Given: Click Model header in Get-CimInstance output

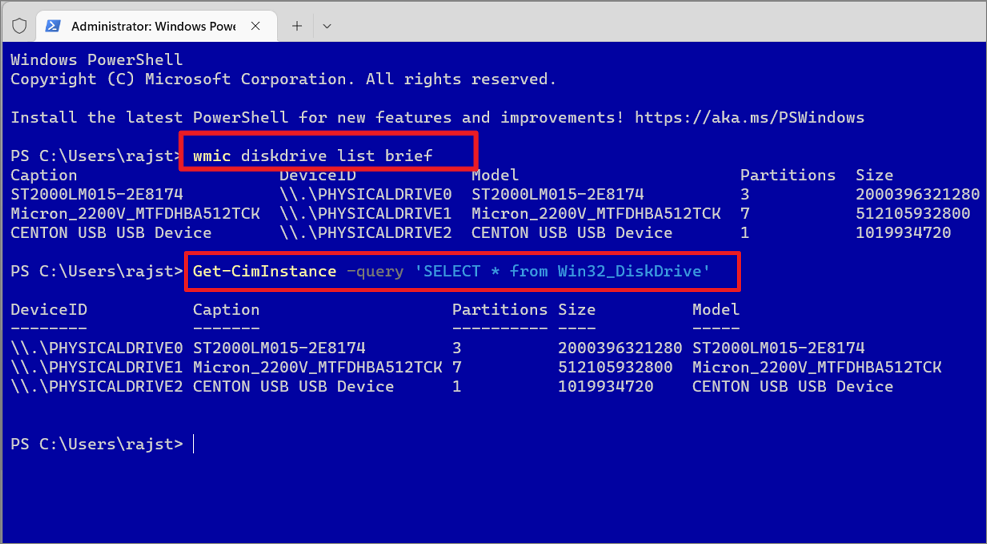Looking at the screenshot, I should 716,310.
